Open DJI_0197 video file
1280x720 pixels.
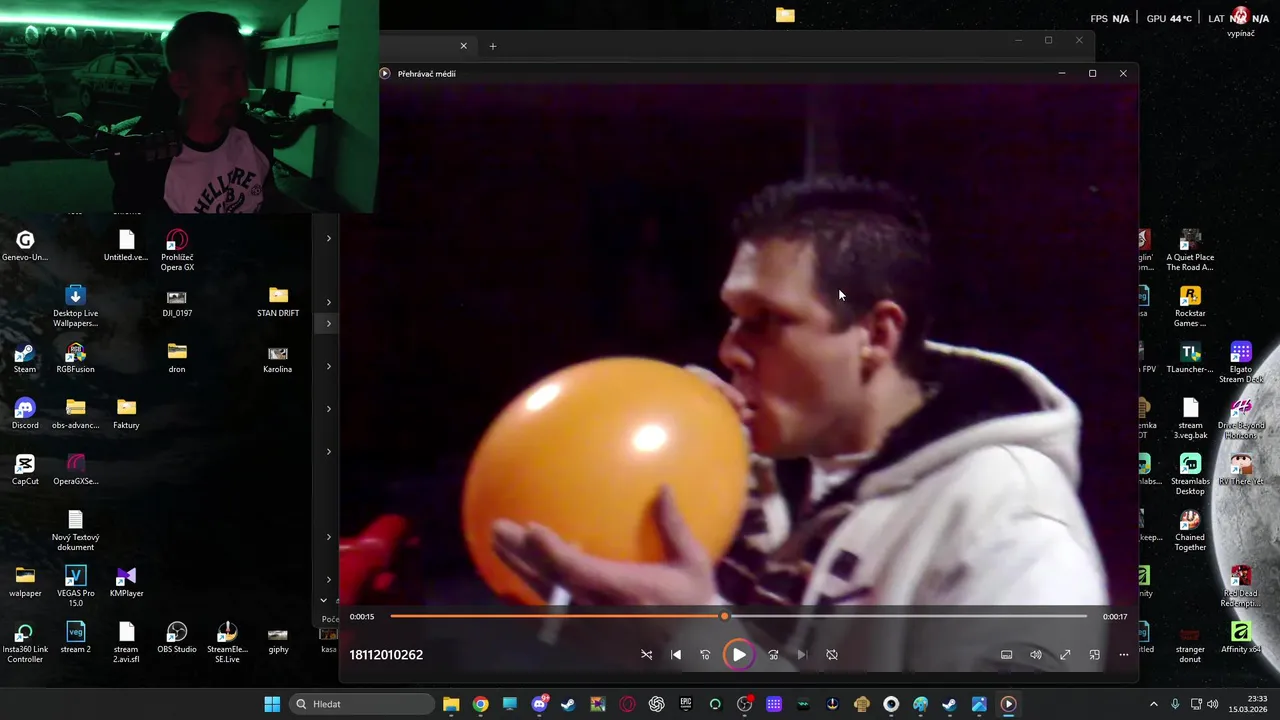click(x=177, y=303)
